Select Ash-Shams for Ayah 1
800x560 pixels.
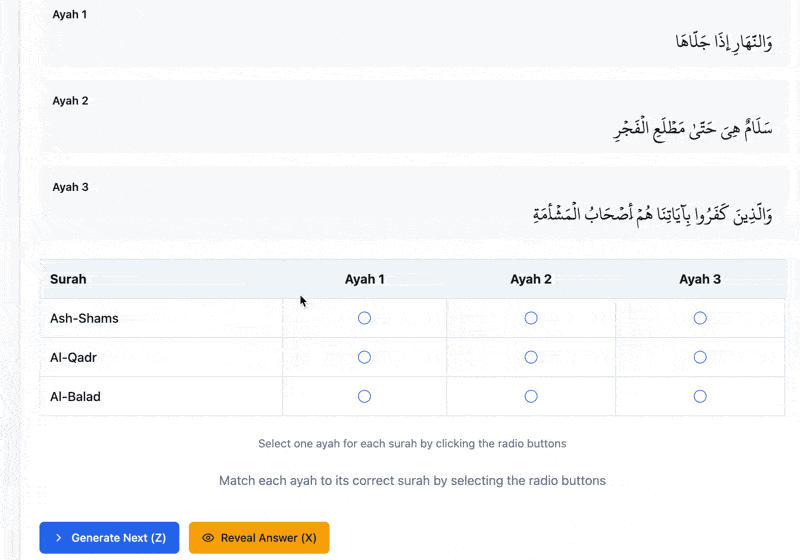pos(364,318)
